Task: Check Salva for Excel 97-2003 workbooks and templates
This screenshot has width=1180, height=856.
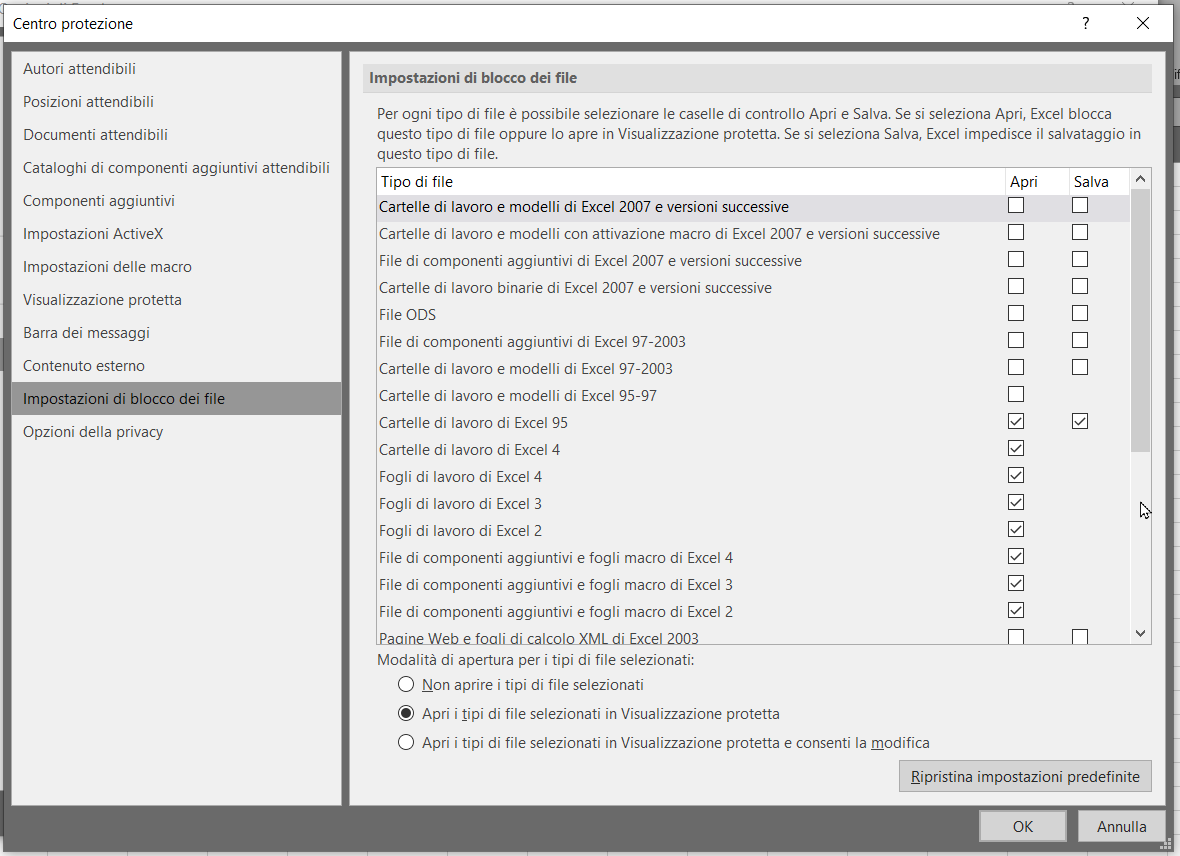Action: 1080,367
